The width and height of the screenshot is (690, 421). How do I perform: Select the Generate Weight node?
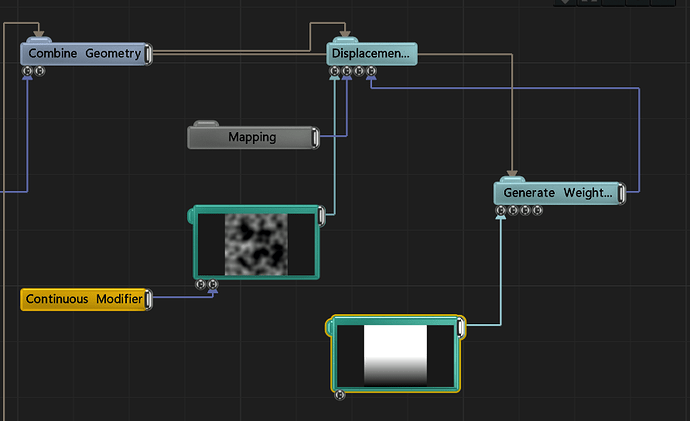(557, 193)
